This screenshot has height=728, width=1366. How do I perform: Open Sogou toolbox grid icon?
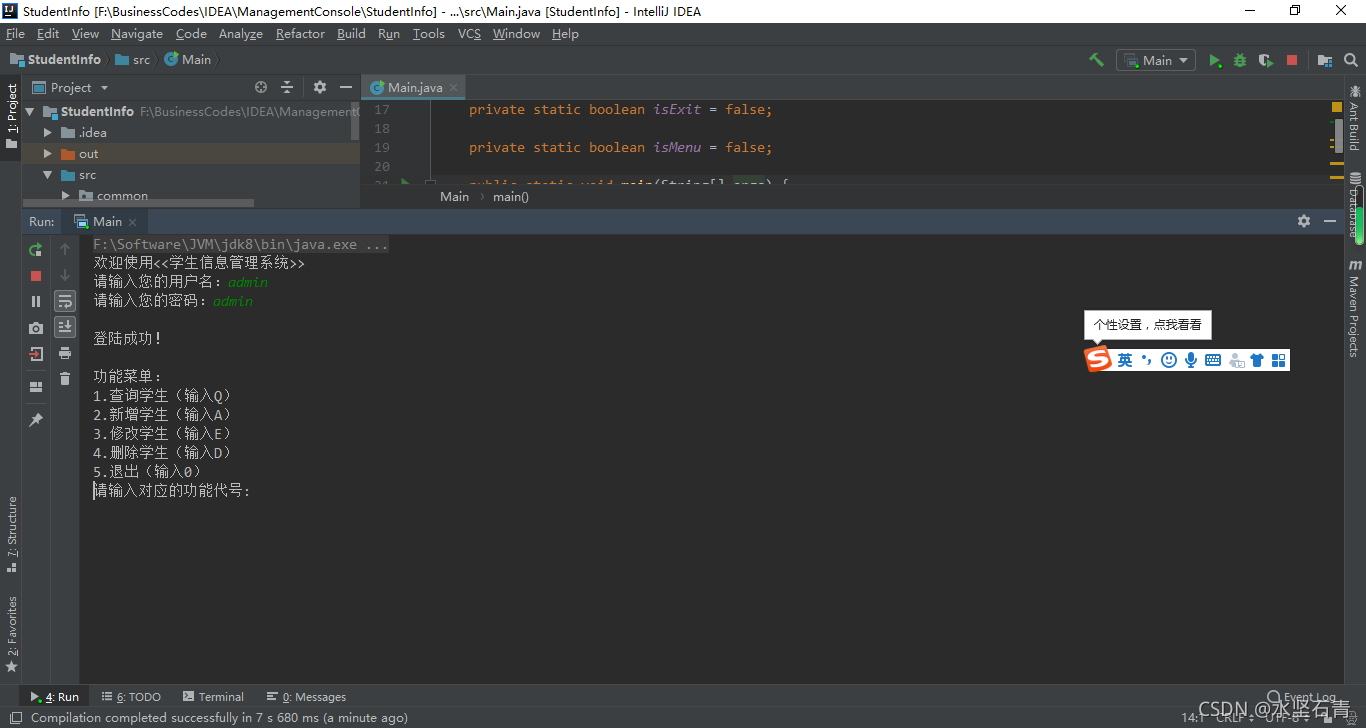click(x=1279, y=360)
